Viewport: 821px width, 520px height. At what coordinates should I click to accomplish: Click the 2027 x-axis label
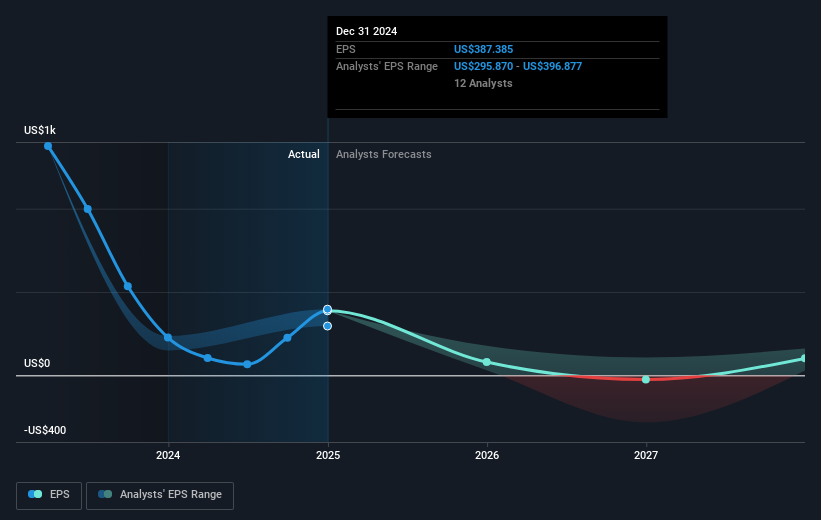(x=646, y=455)
